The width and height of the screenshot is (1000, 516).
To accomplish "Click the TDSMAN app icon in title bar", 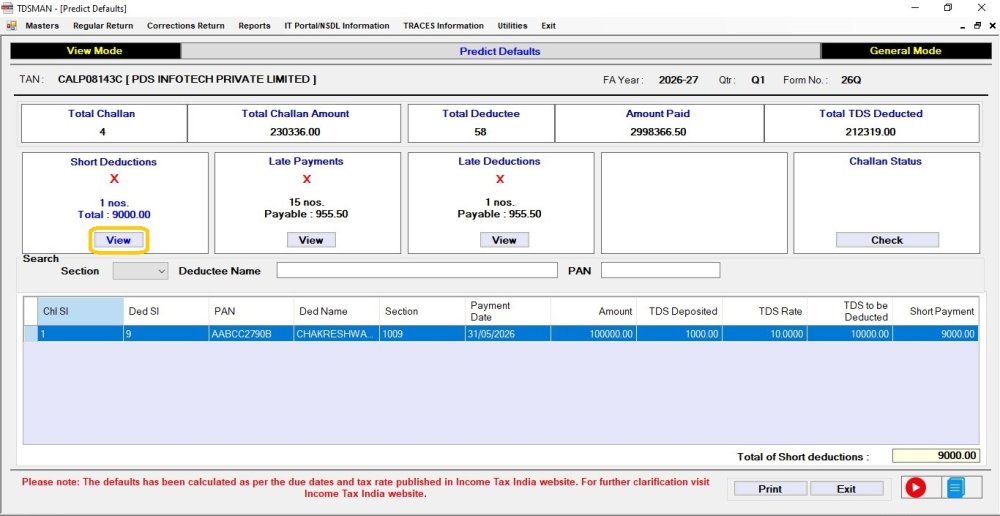I will [x=8, y=8].
